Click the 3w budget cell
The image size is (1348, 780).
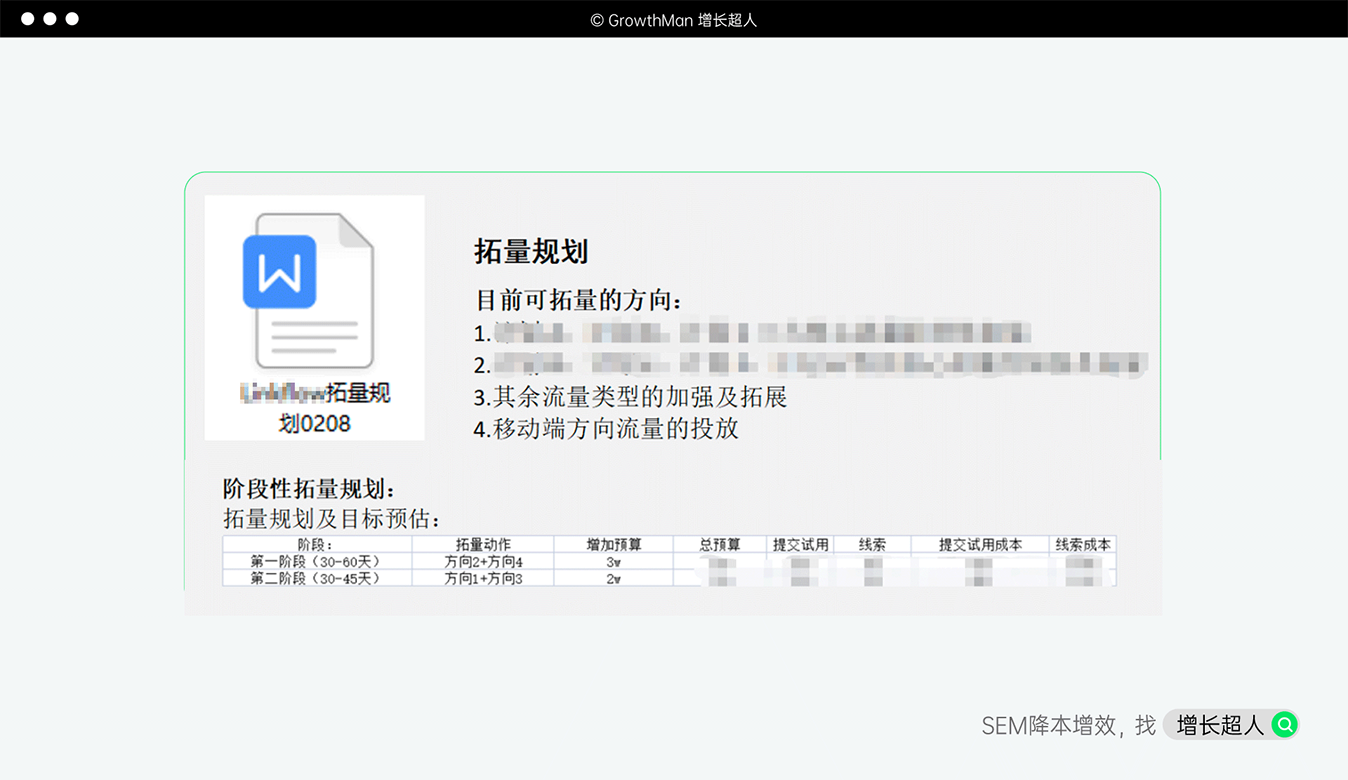point(613,562)
